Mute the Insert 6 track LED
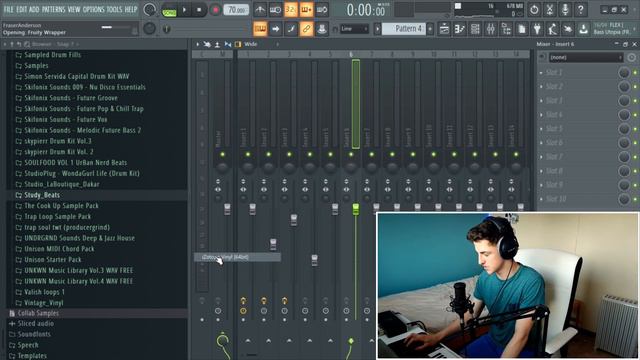Viewport: 640px width, 360px height. click(x=351, y=154)
